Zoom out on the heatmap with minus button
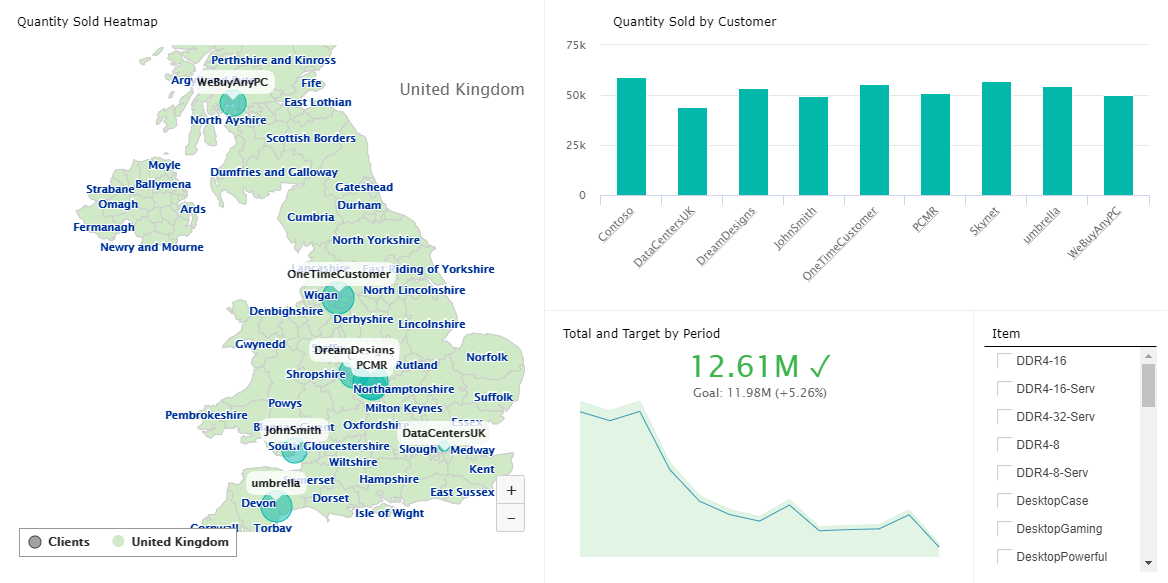Image resolution: width=1168 pixels, height=583 pixels. (511, 517)
